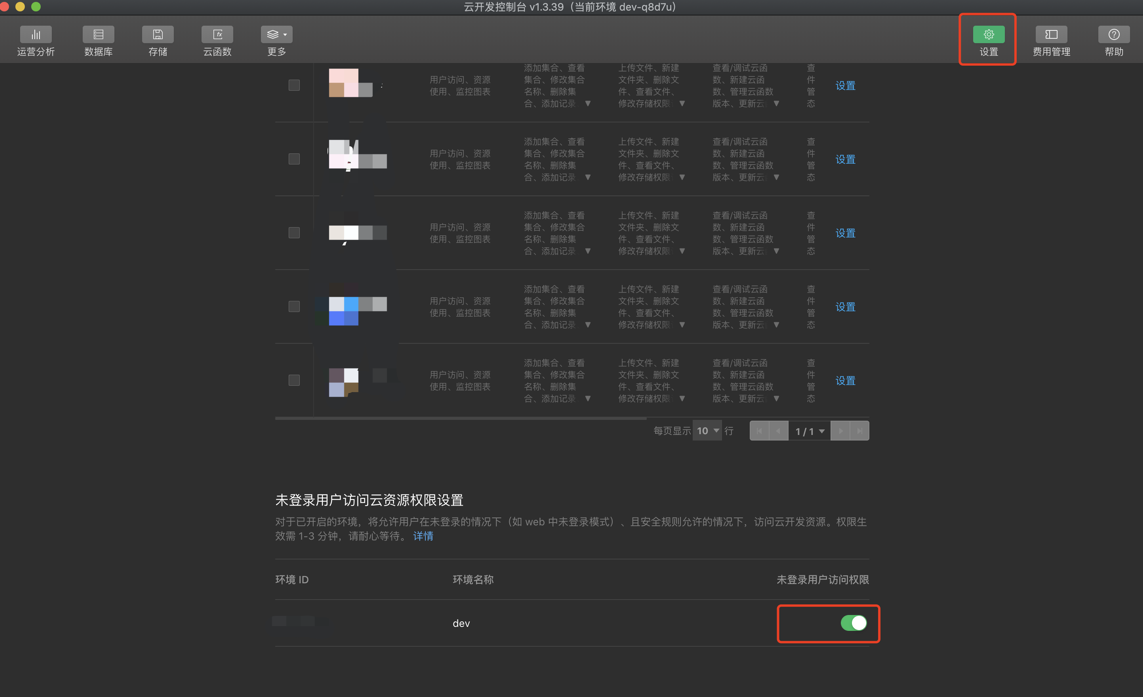
Task: Open the 更多 dropdown menu
Action: pos(276,40)
